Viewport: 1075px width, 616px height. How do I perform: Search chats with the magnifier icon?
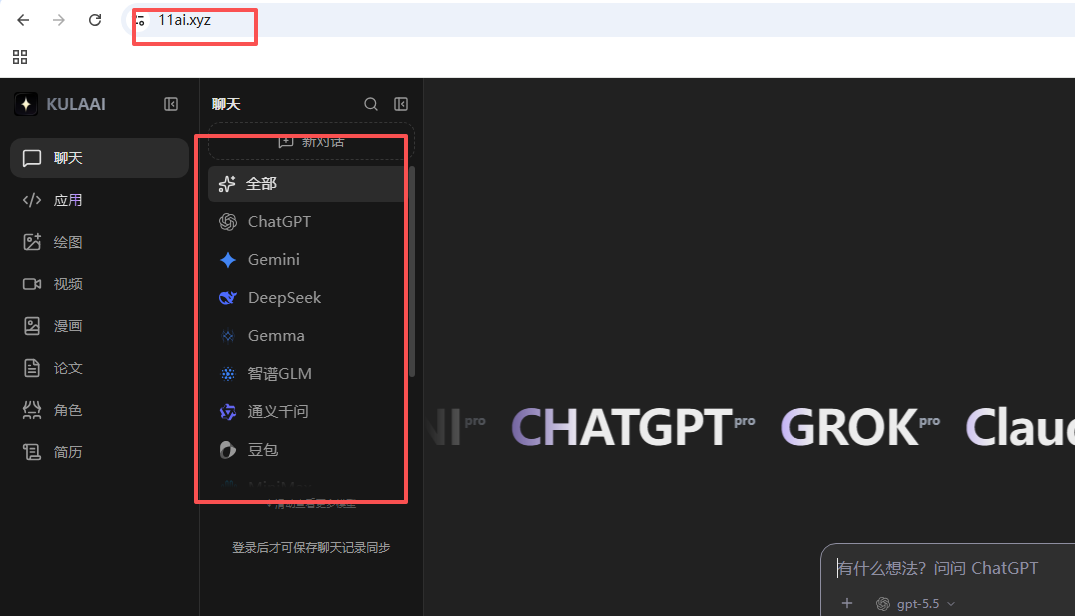[x=371, y=104]
